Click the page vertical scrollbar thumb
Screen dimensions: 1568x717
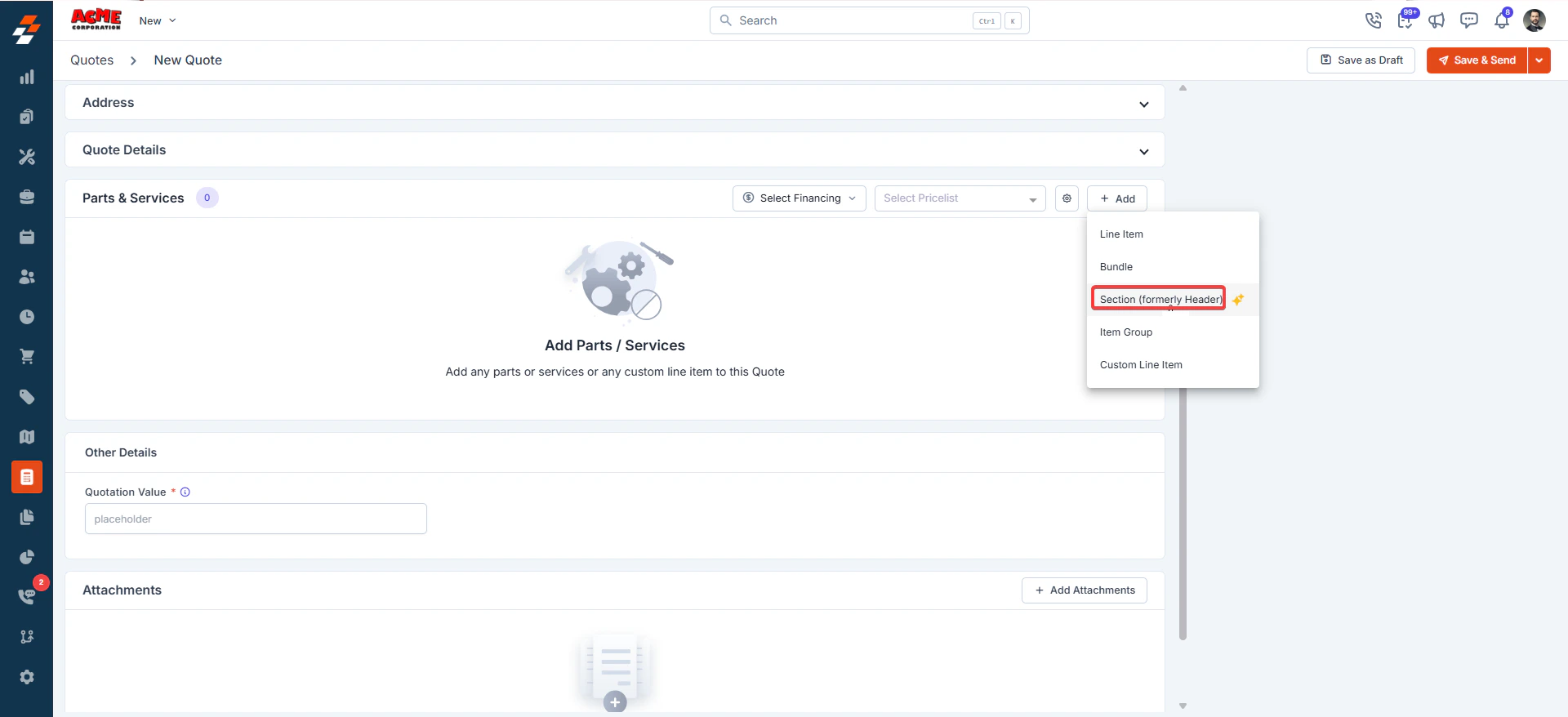(1183, 514)
